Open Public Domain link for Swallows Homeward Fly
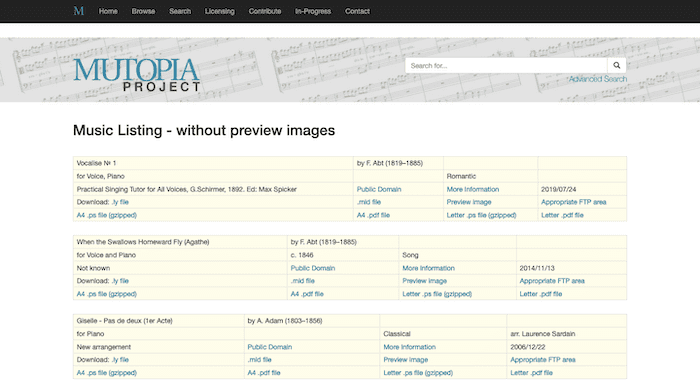This screenshot has height=381, width=700. pos(312,268)
